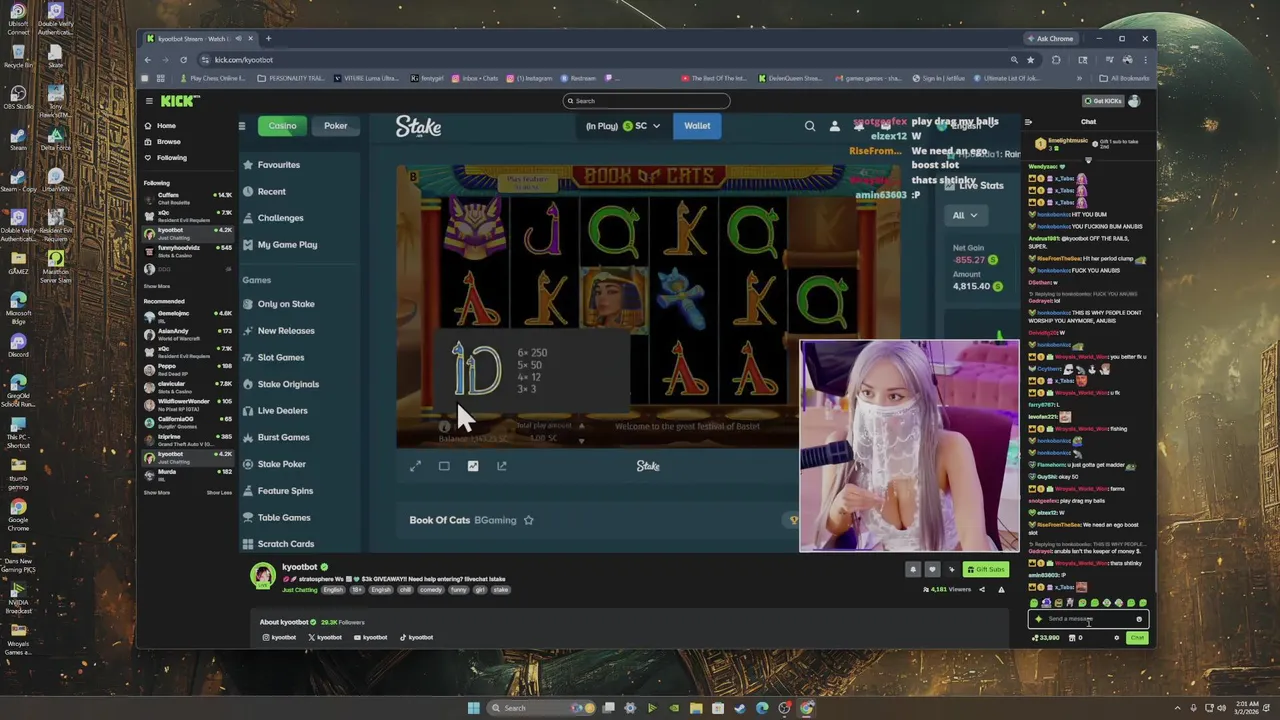Open Kick account avatar menu
Viewport: 1280px width, 720px height.
1134,101
